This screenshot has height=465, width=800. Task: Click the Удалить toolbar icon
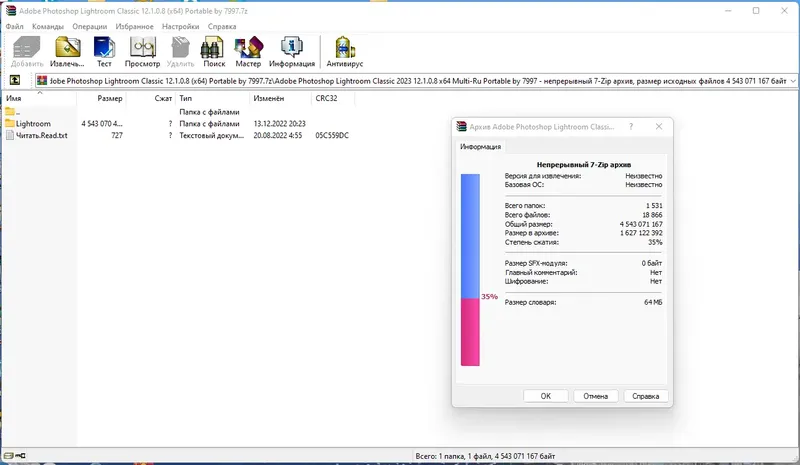coord(180,47)
